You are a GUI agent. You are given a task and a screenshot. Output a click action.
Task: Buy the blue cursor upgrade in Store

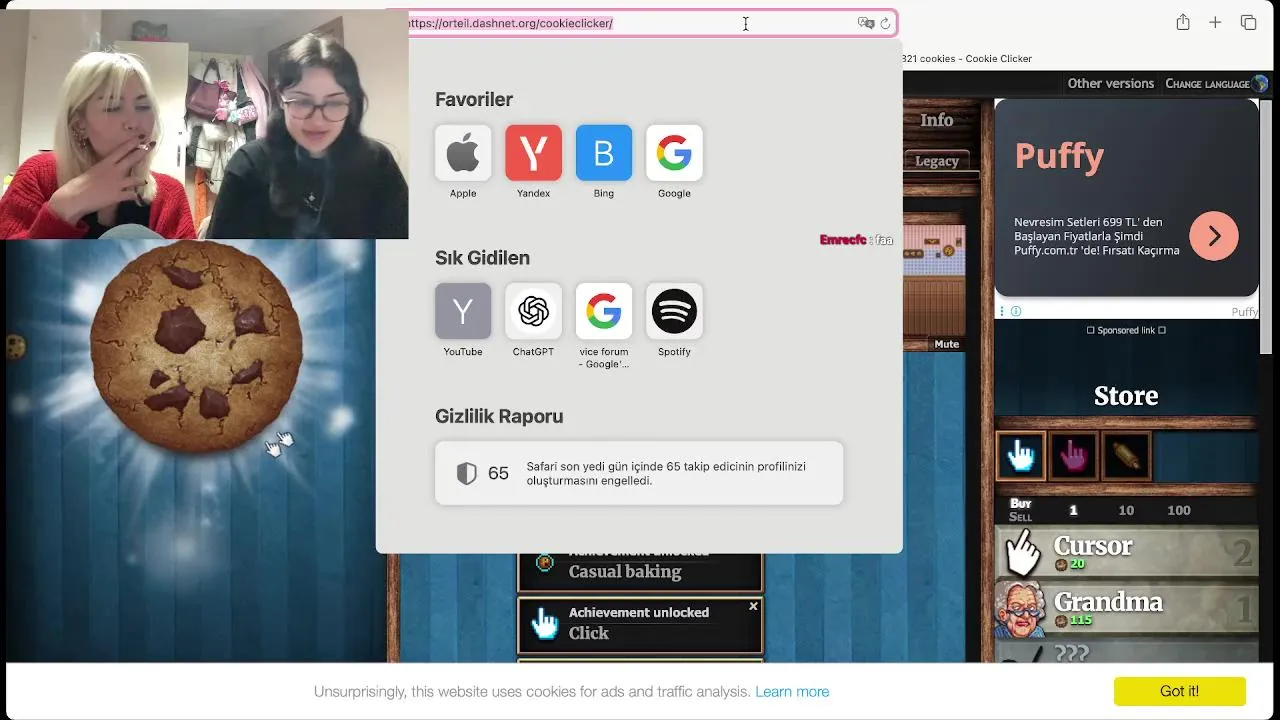(x=1020, y=456)
